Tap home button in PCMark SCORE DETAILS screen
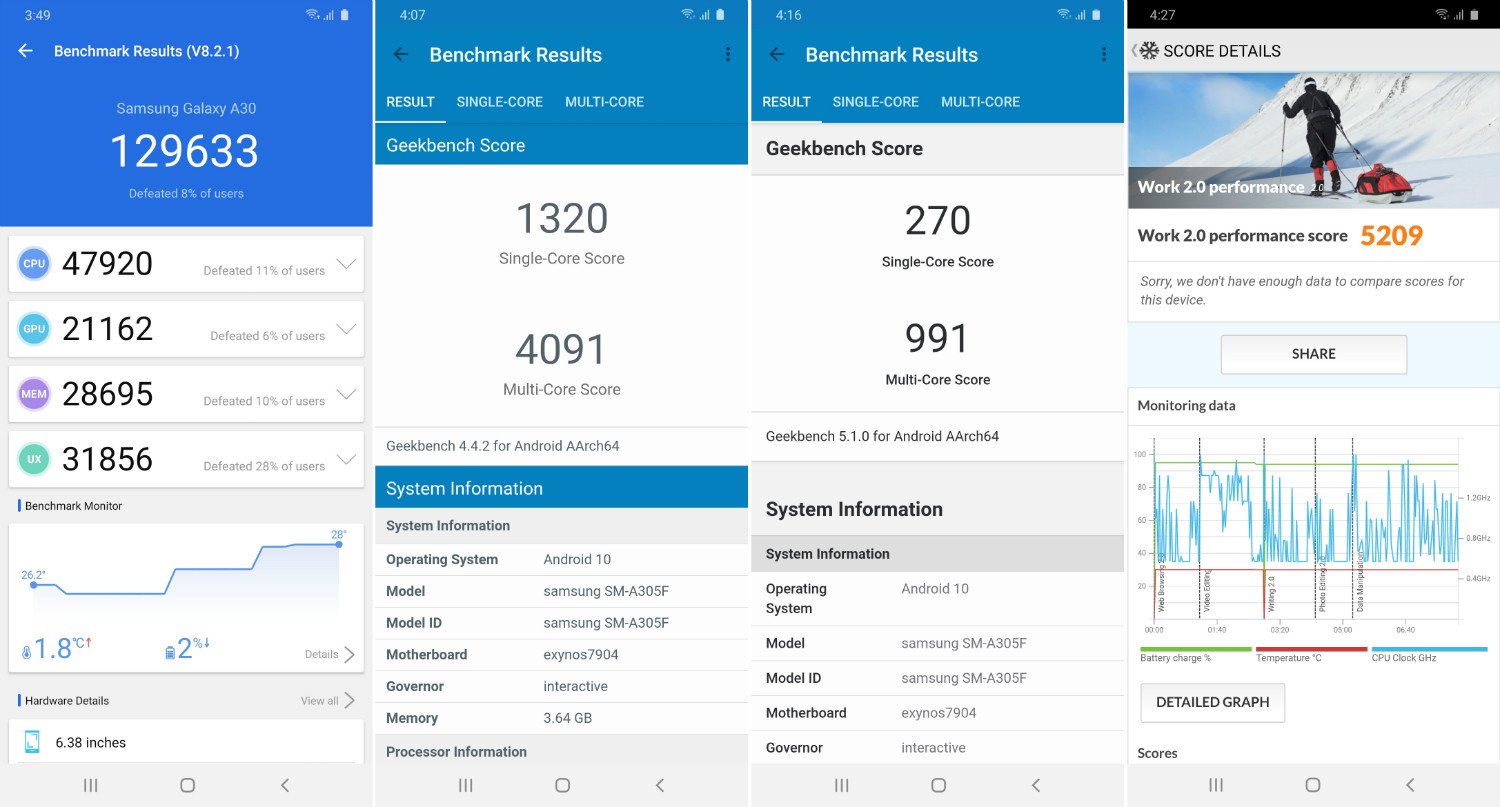Viewport: 1500px width, 807px height. click(1313, 785)
